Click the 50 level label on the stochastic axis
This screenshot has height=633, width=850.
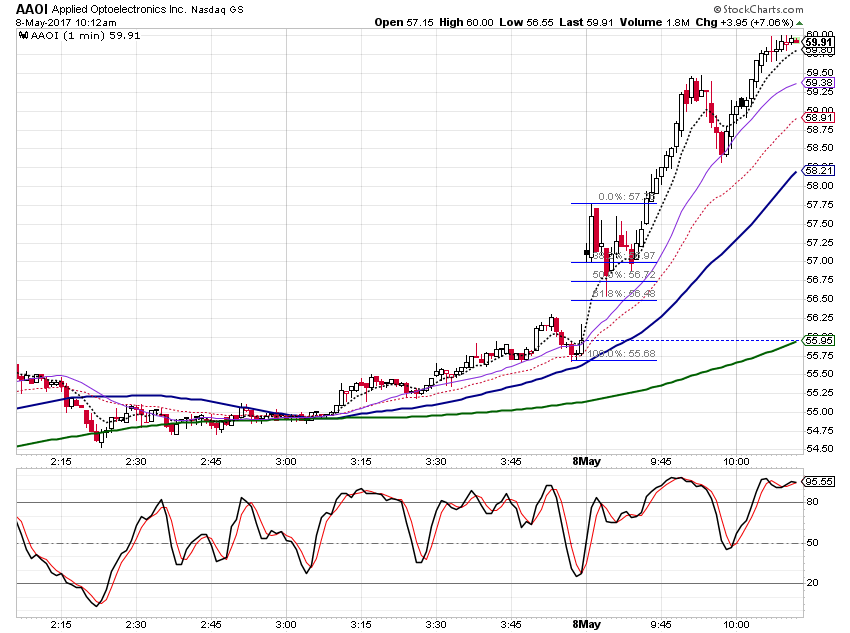point(813,542)
